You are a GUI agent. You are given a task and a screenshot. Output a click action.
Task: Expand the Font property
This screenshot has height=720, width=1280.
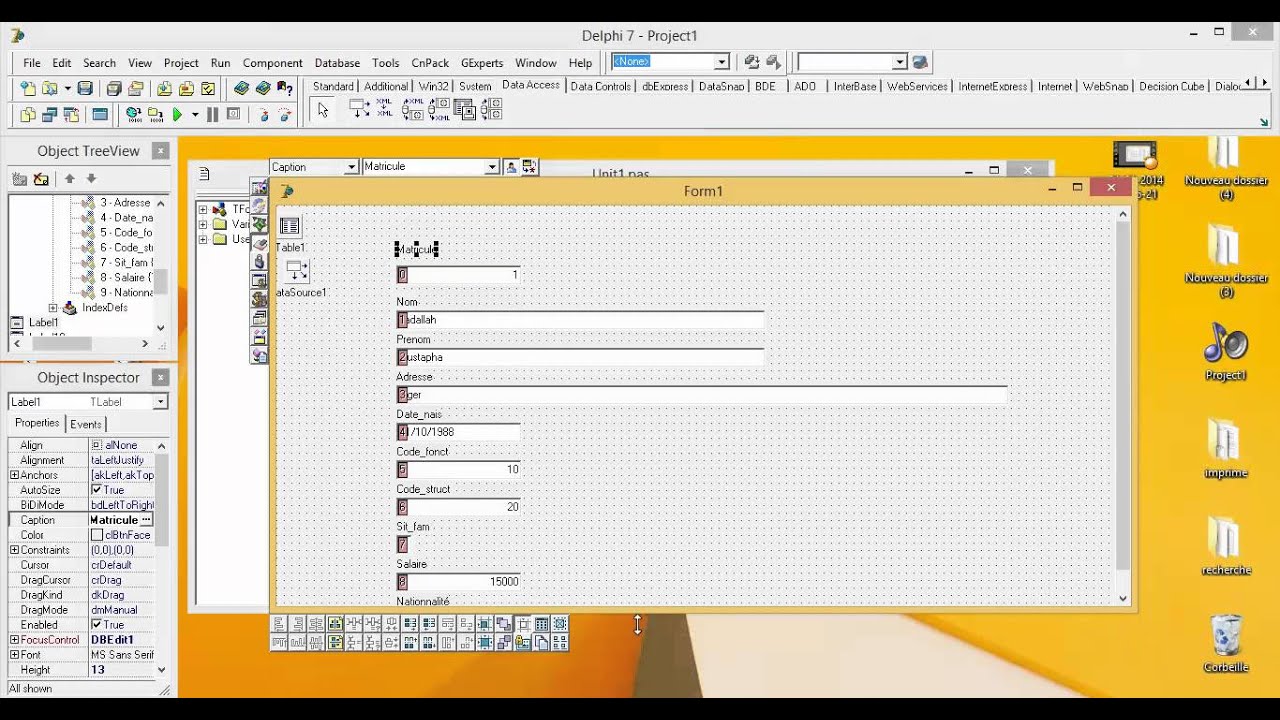14,655
